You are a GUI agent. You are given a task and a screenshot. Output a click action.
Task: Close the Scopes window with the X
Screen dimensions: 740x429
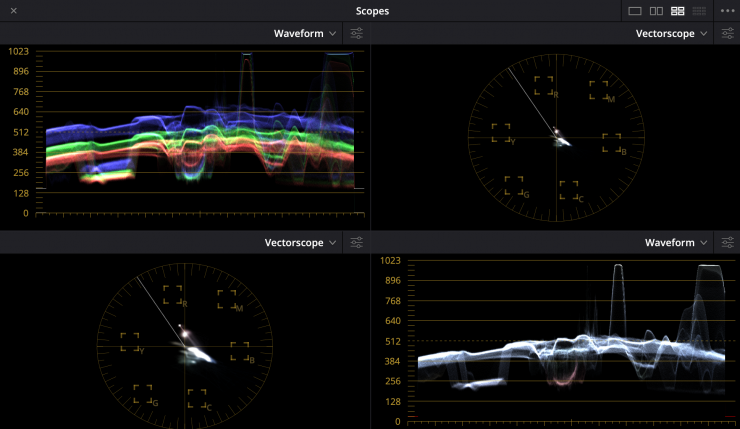[13, 11]
